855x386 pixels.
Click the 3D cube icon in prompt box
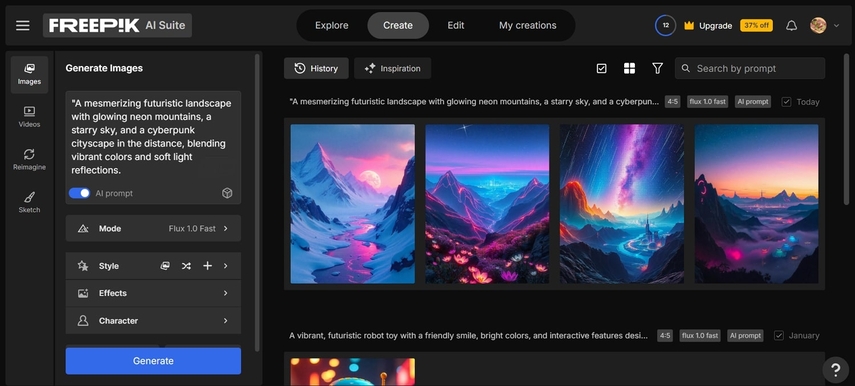[x=227, y=193]
